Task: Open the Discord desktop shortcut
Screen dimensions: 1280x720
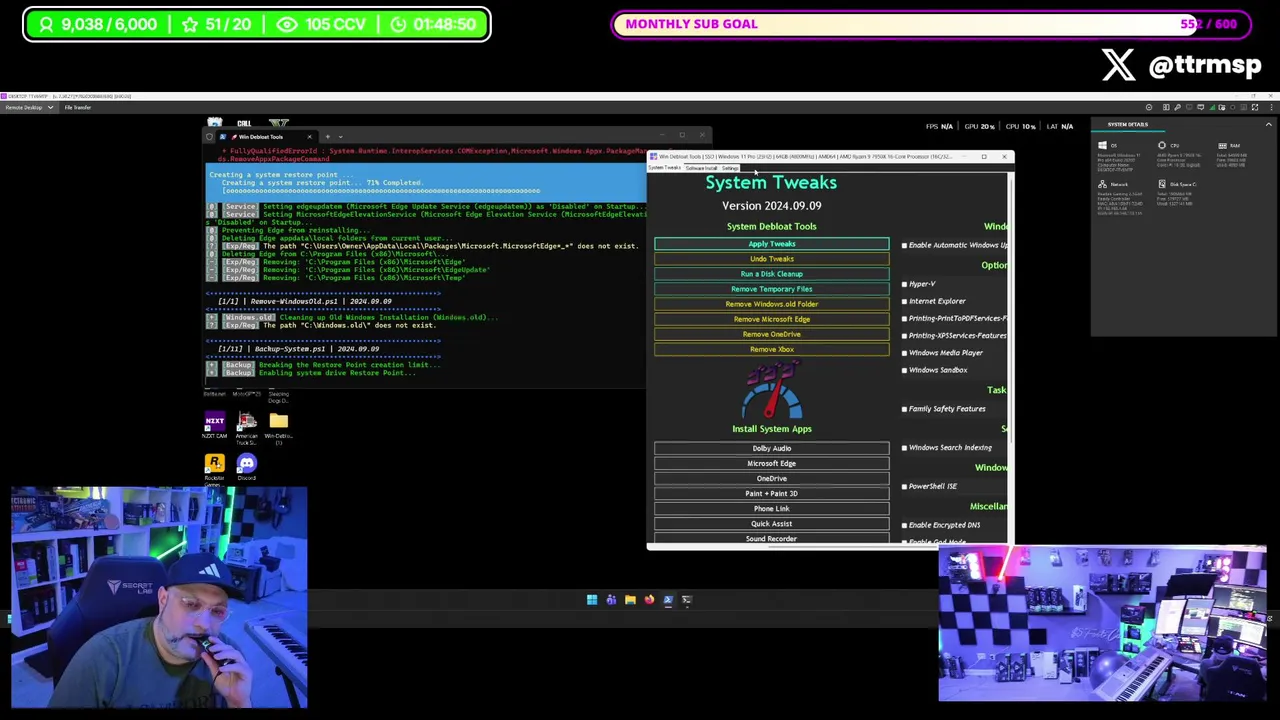Action: 246,466
